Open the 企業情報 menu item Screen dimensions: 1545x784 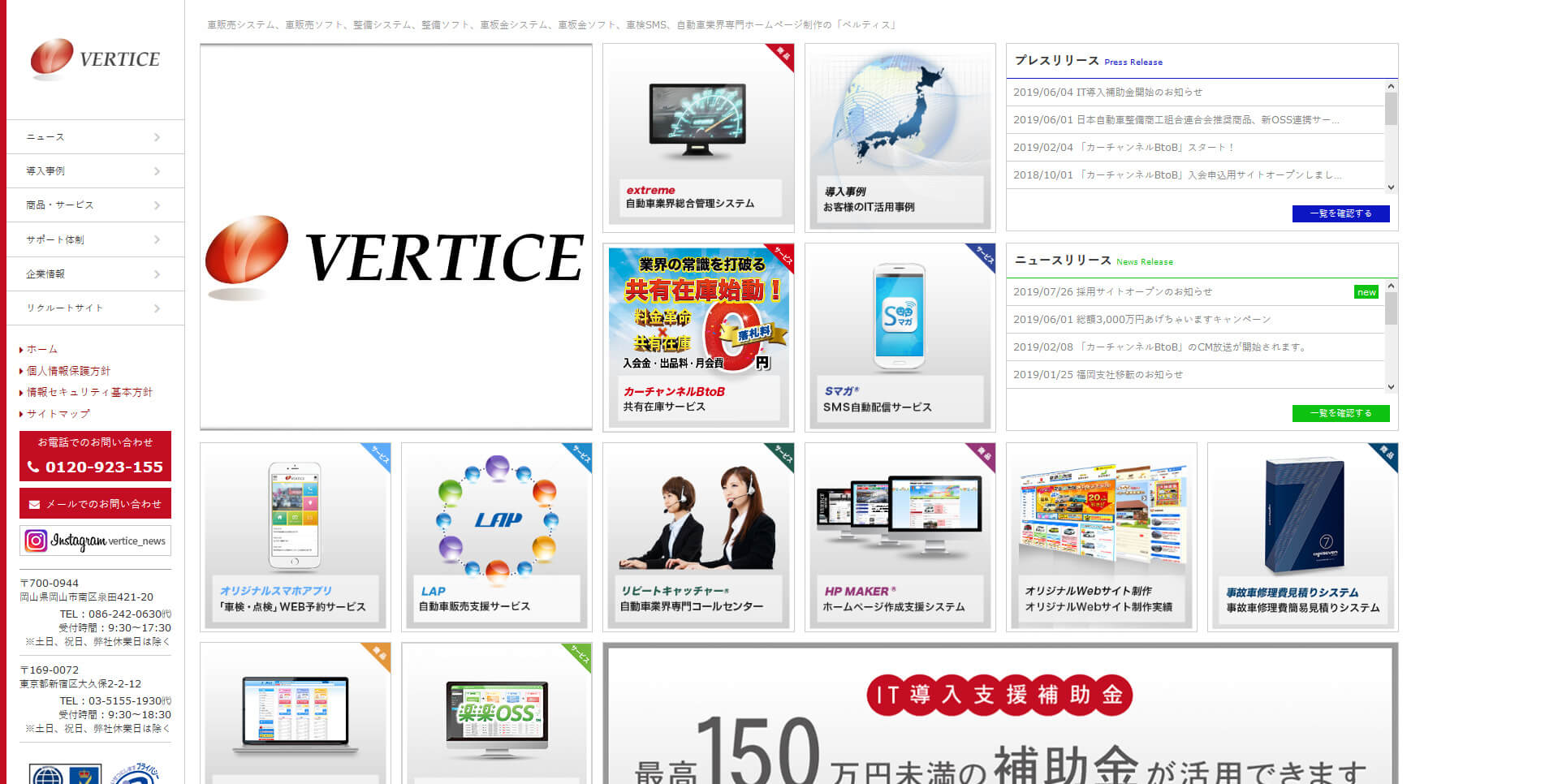[95, 274]
